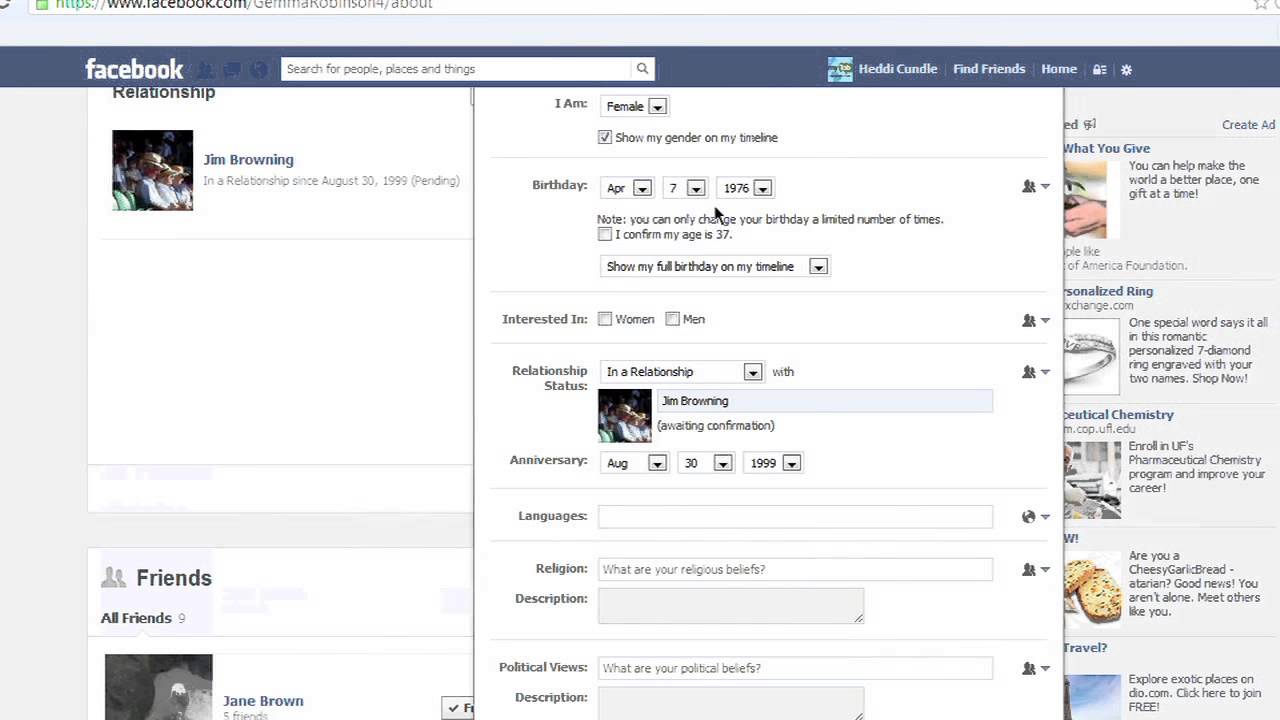The width and height of the screenshot is (1280, 720).
Task: Open the birthday day 7 dropdown
Action: point(684,188)
